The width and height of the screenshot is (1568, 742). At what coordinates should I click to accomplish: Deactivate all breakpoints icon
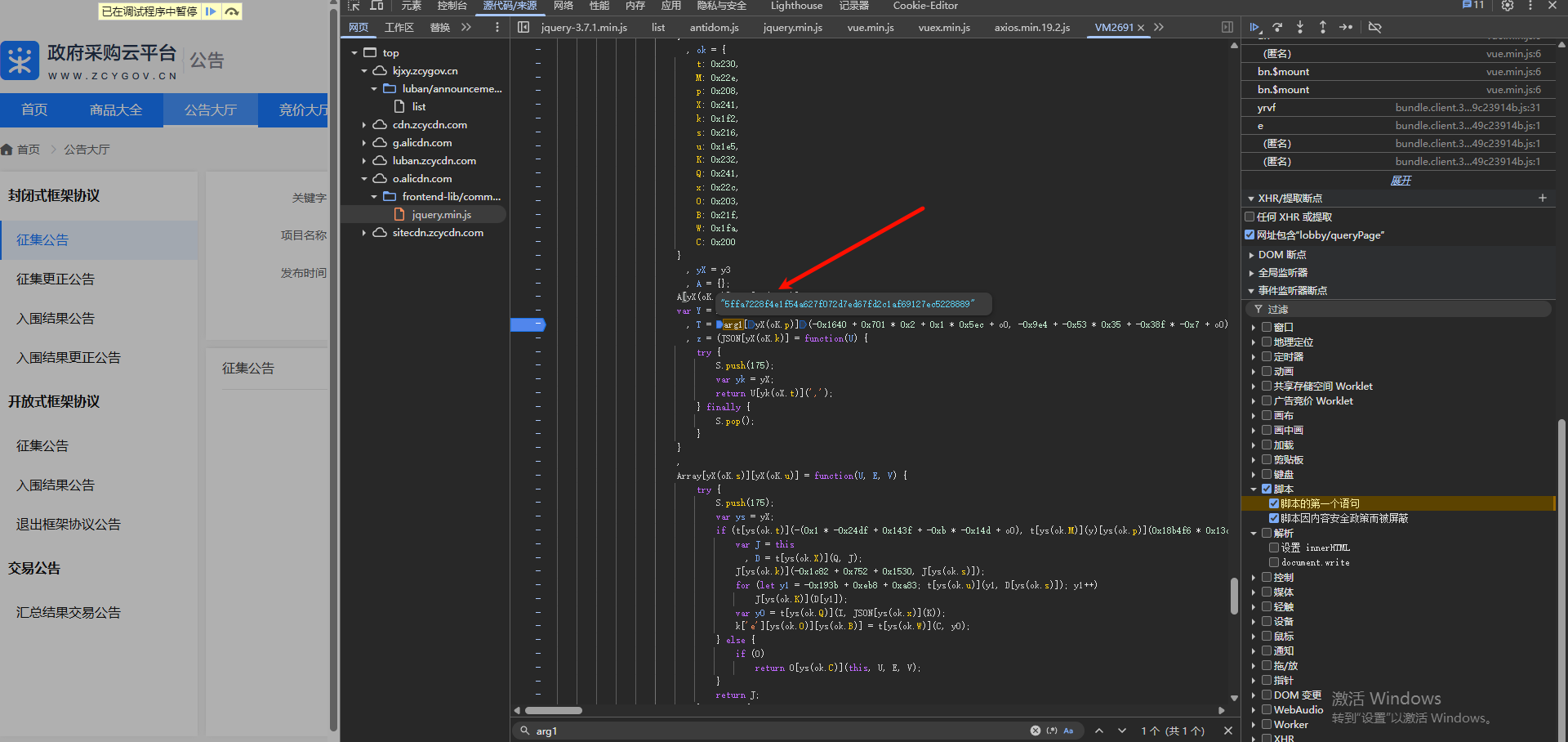pyautogui.click(x=1375, y=27)
